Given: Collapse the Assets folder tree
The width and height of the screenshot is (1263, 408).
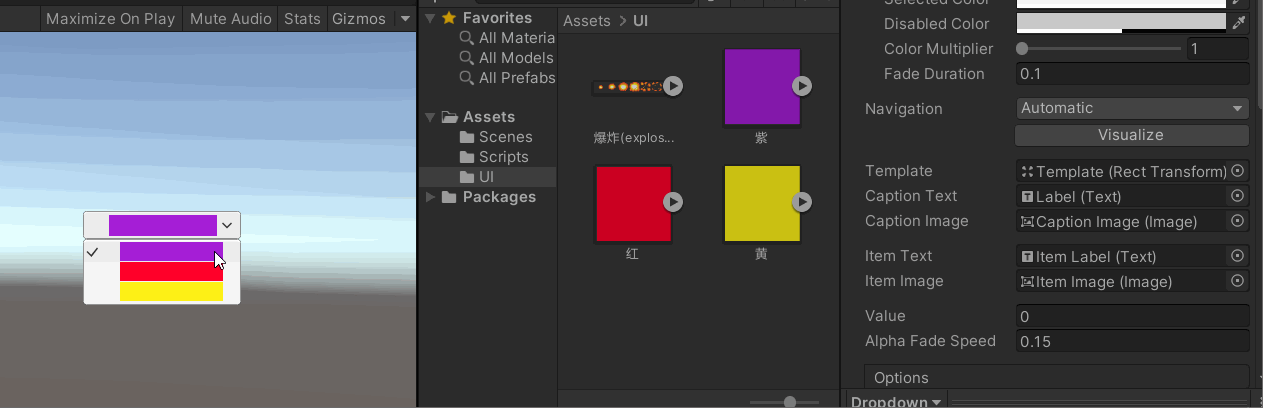Looking at the screenshot, I should click(431, 117).
